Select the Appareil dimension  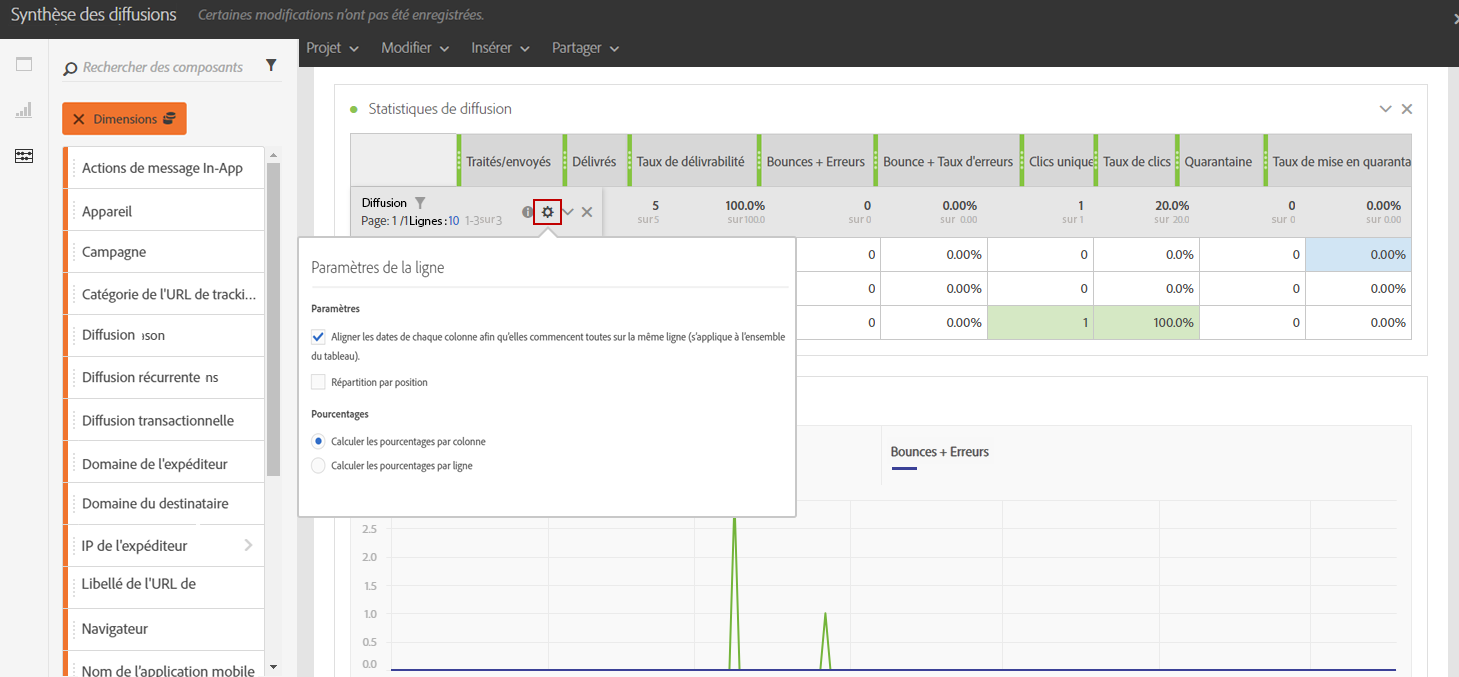[x=163, y=211]
